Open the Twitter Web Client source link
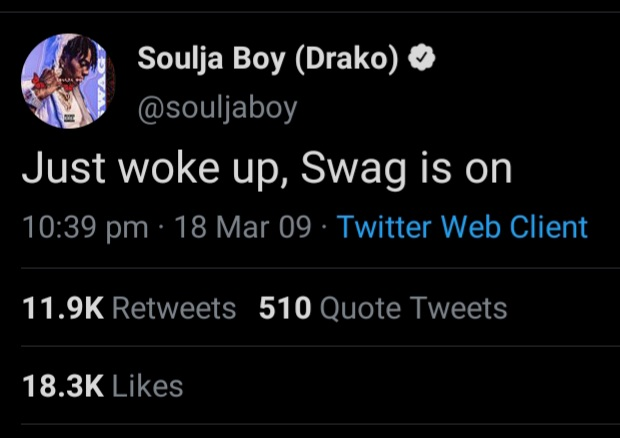620x438 pixels. 462,227
